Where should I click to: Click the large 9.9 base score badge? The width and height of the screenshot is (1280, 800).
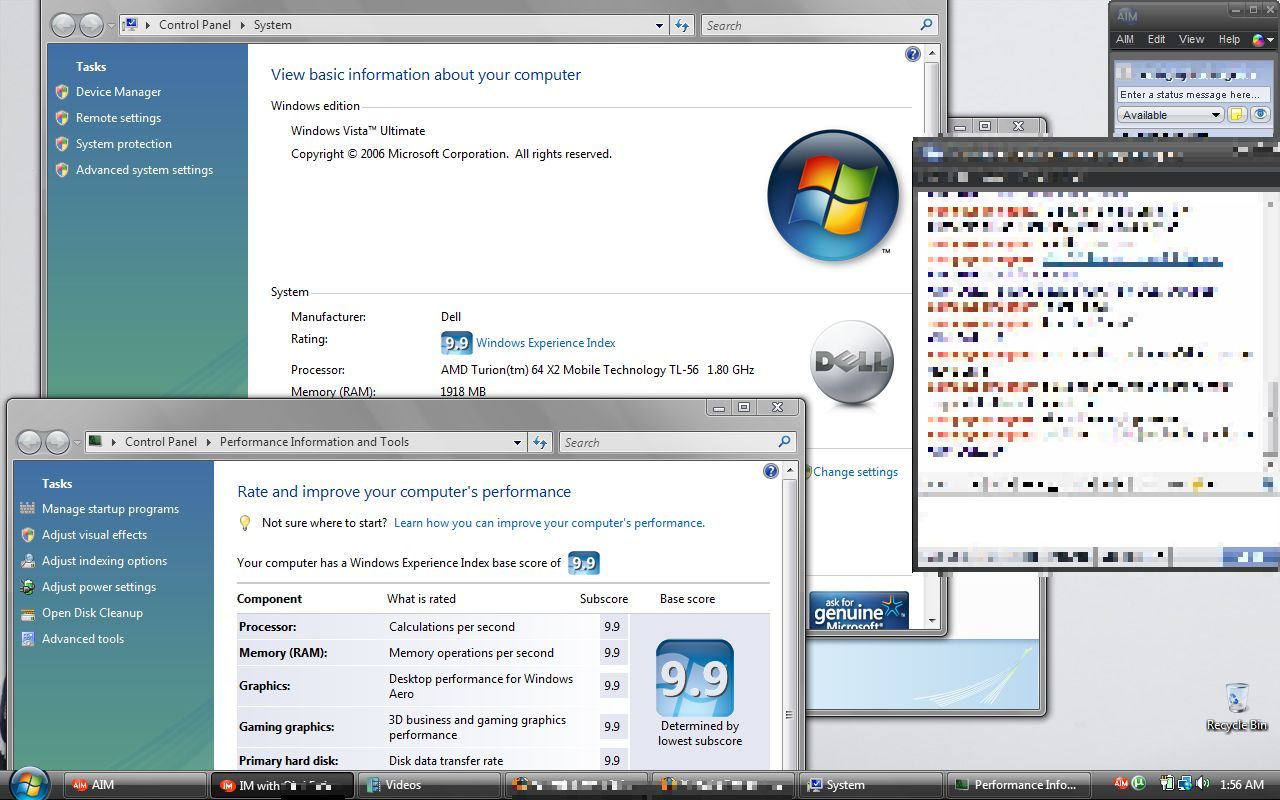pyautogui.click(x=695, y=679)
